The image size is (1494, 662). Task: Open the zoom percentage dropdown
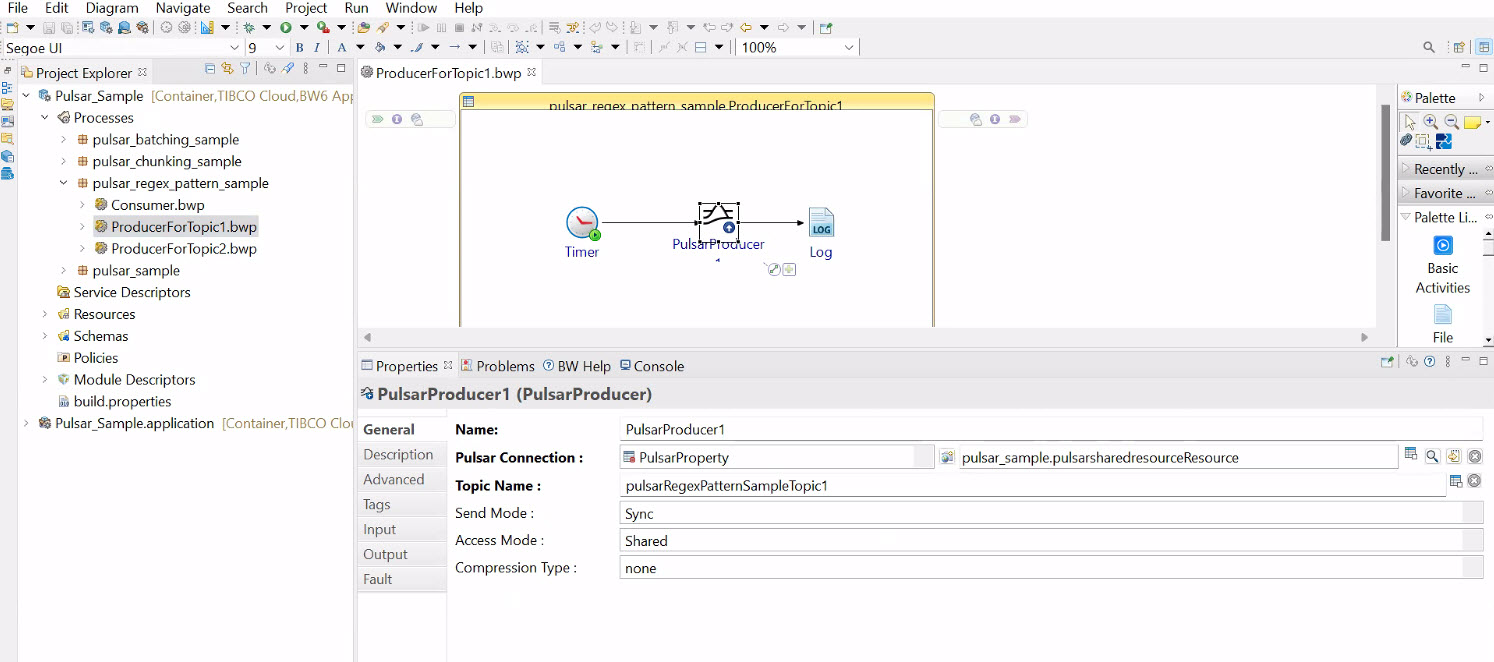click(849, 47)
